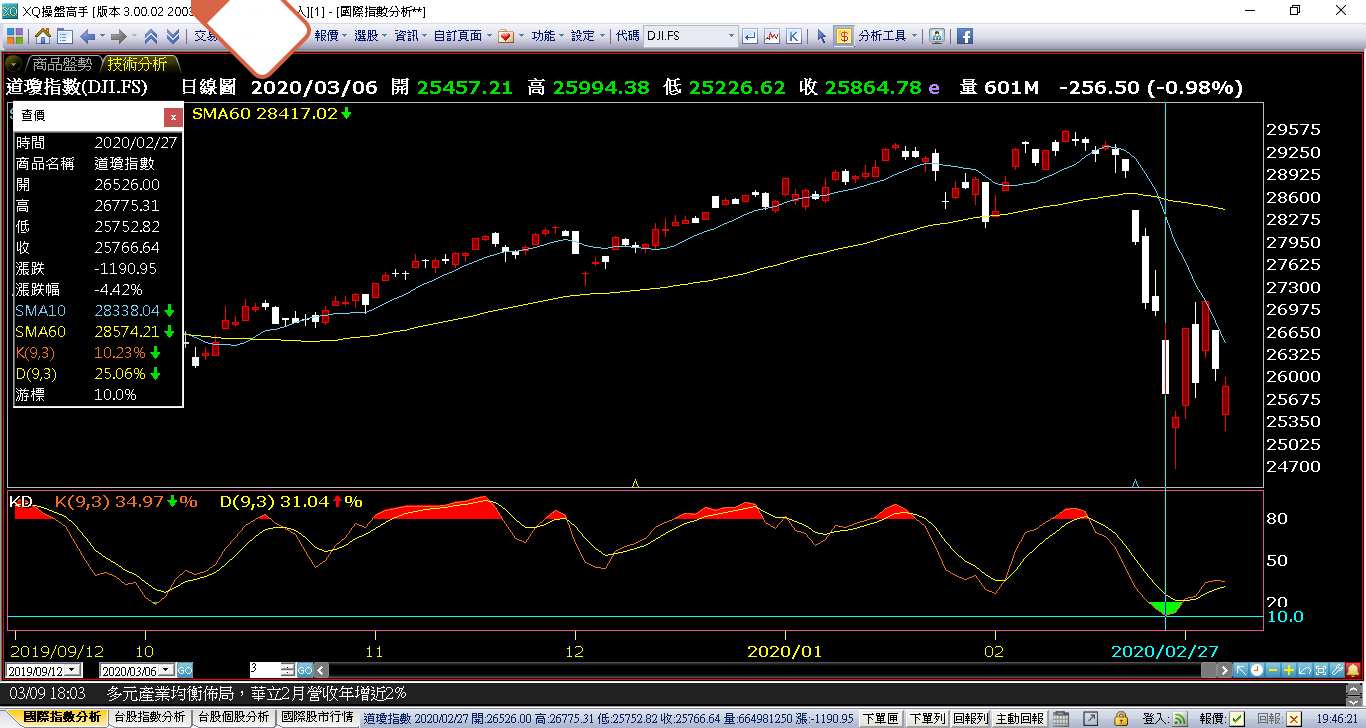
Task: Click the Facebook icon in the toolbar
Action: point(965,36)
